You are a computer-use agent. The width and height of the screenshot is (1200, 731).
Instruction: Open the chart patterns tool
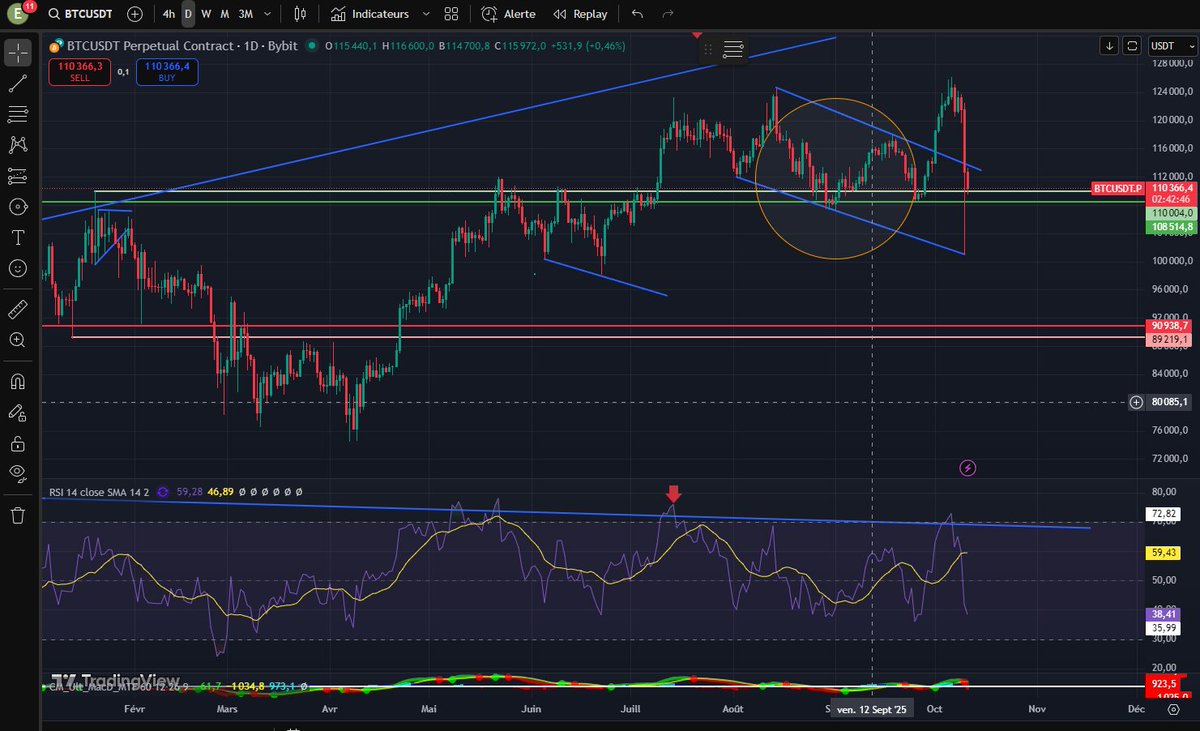[18, 145]
